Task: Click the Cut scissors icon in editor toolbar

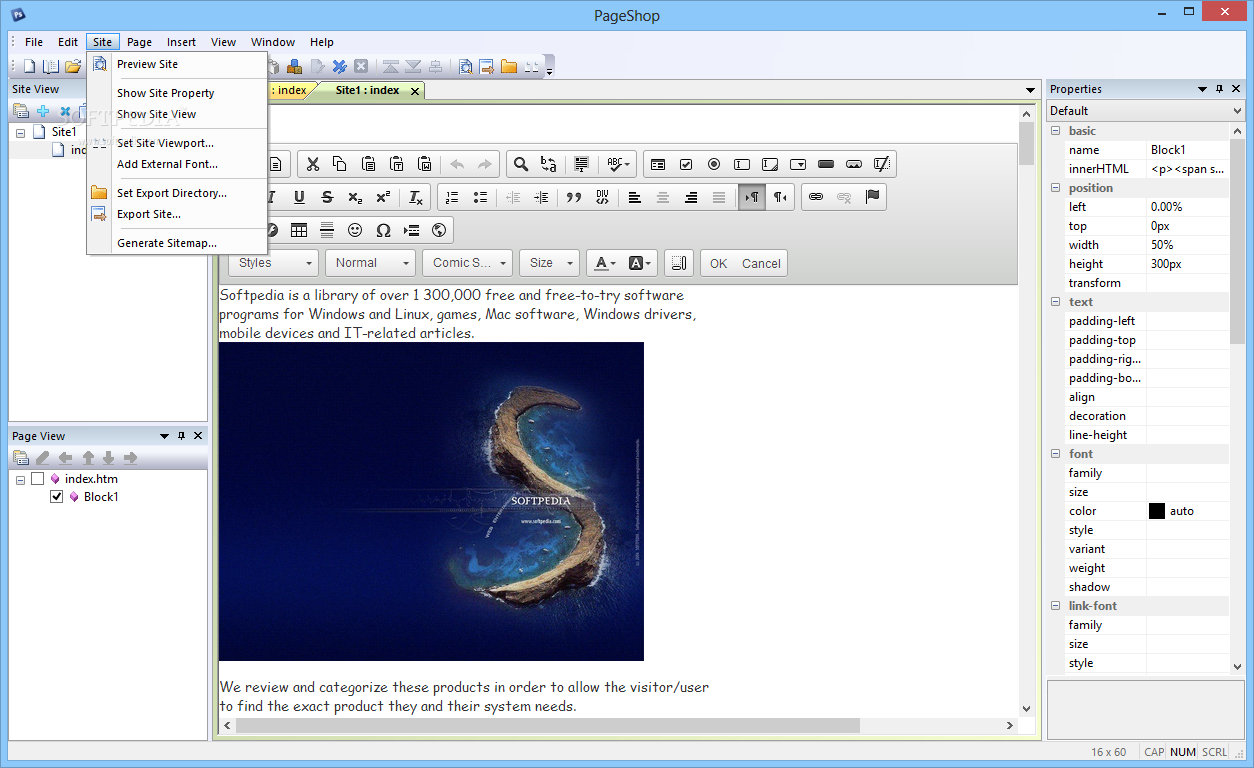Action: click(x=312, y=164)
